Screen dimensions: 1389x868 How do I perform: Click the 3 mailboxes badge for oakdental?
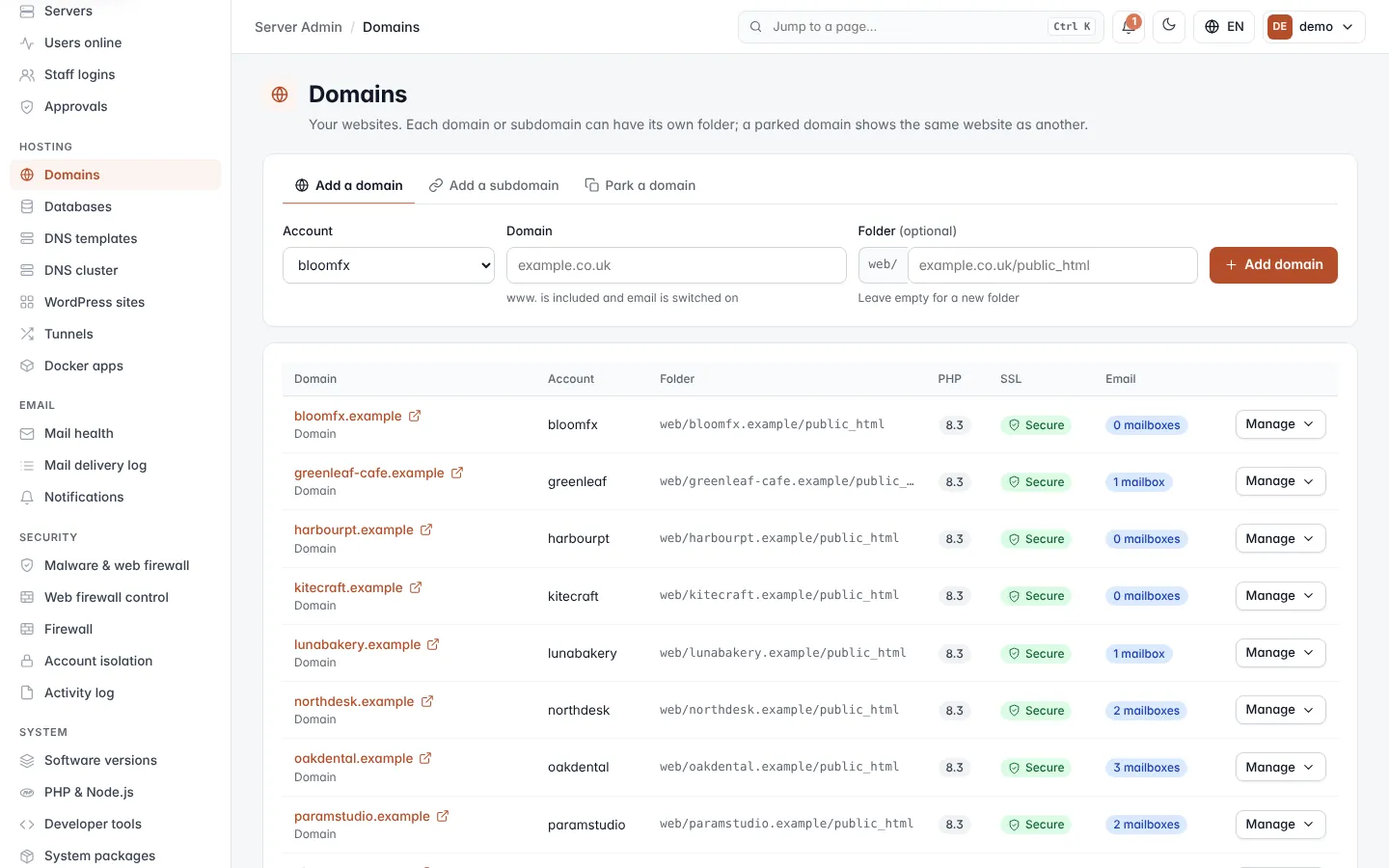pos(1146,768)
